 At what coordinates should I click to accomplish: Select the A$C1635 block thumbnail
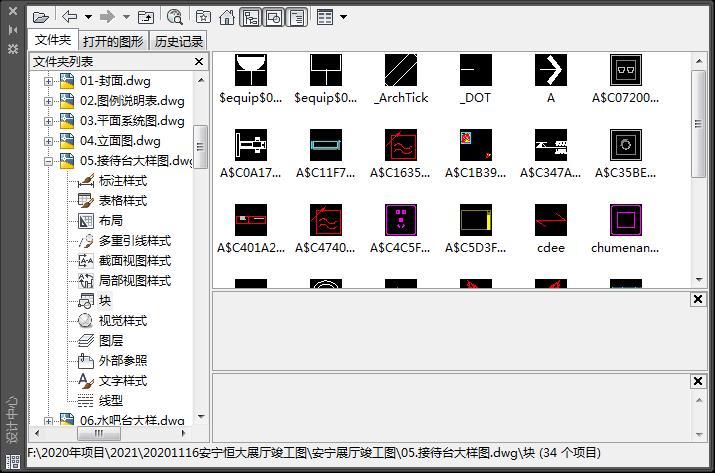coord(400,145)
